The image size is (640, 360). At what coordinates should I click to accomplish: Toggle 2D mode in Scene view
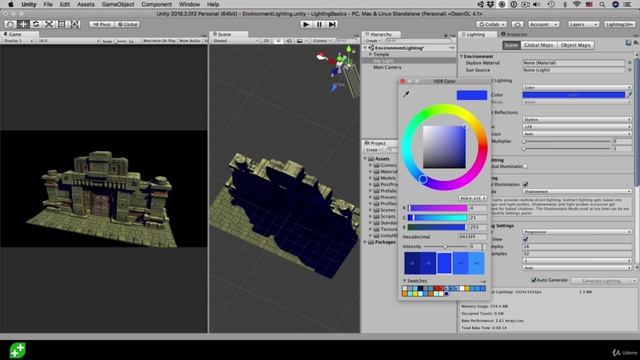266,41
